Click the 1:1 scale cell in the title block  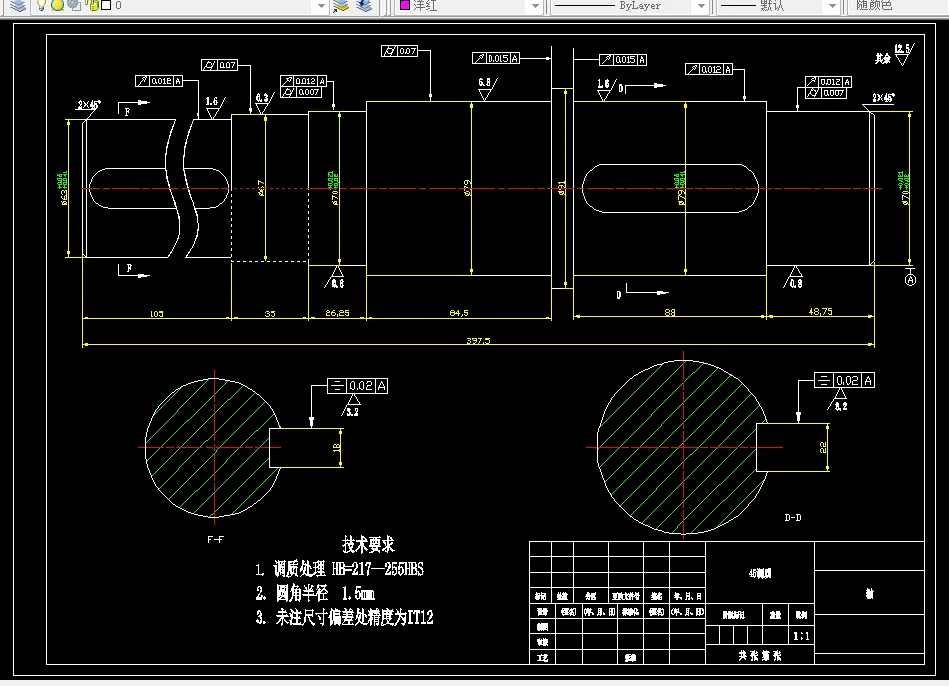click(x=801, y=636)
